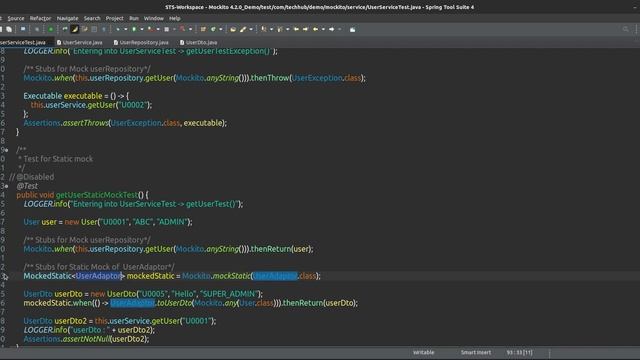
Task: Open the Refactor menu
Action: pyautogui.click(x=40, y=18)
